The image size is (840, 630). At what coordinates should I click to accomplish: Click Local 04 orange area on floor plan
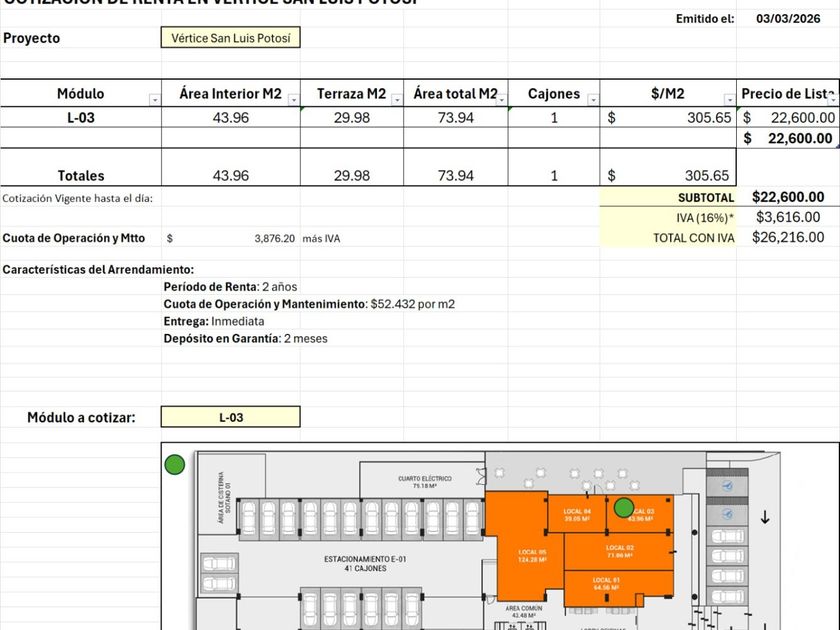coord(576,515)
